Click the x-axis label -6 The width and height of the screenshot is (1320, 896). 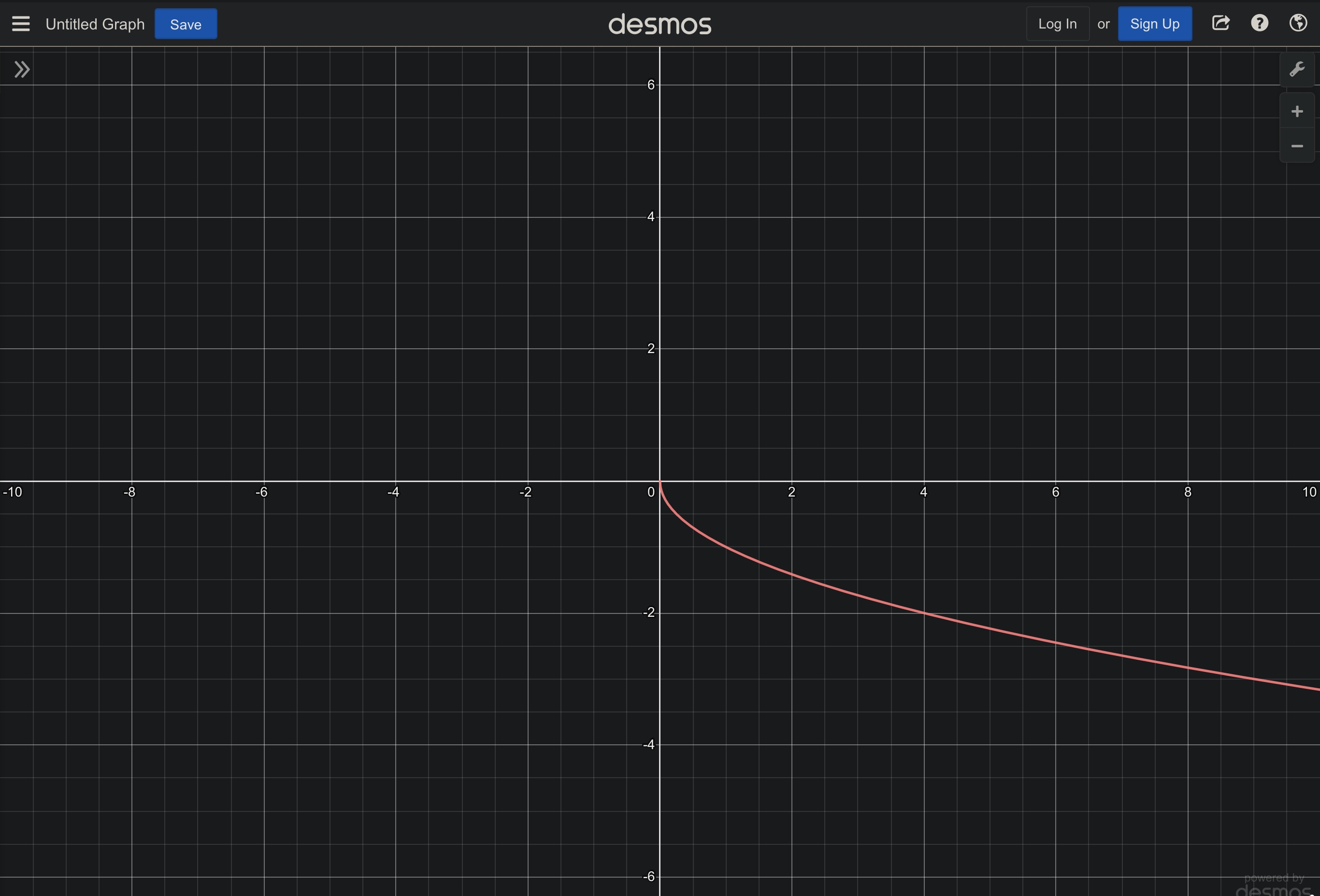click(261, 492)
